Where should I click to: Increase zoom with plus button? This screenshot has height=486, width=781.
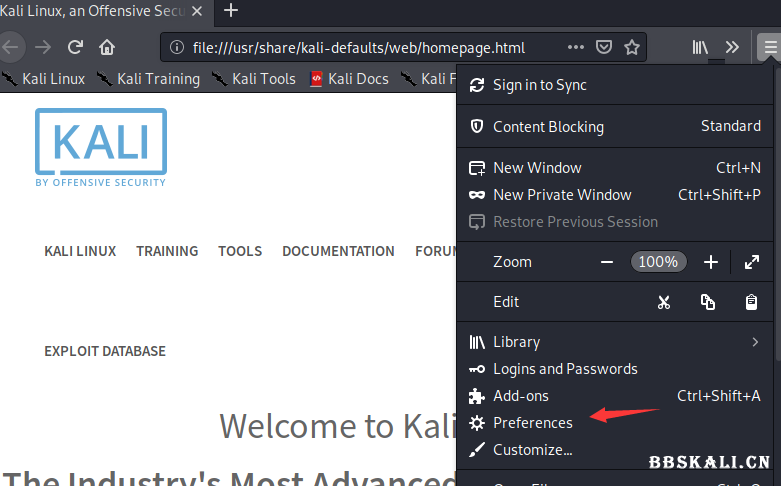click(x=710, y=262)
